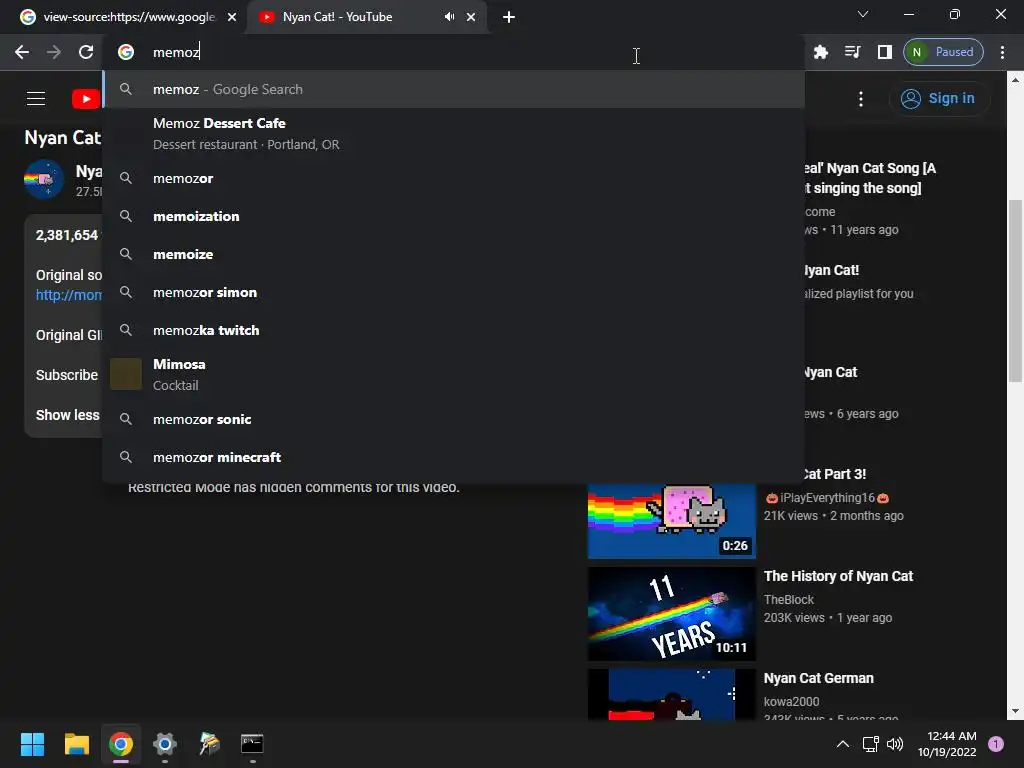Go back to the previous page
1024x768 pixels.
tap(22, 52)
